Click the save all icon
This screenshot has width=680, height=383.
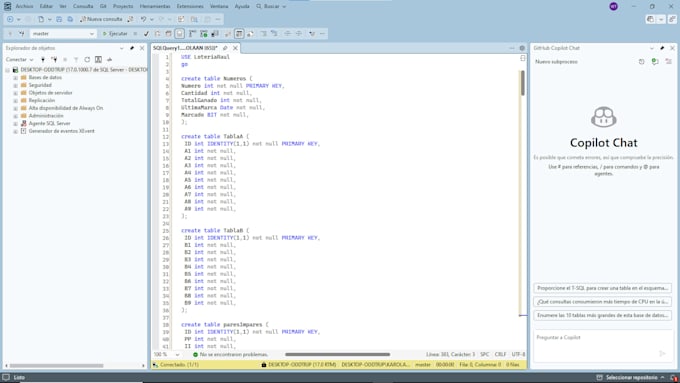(70, 19)
